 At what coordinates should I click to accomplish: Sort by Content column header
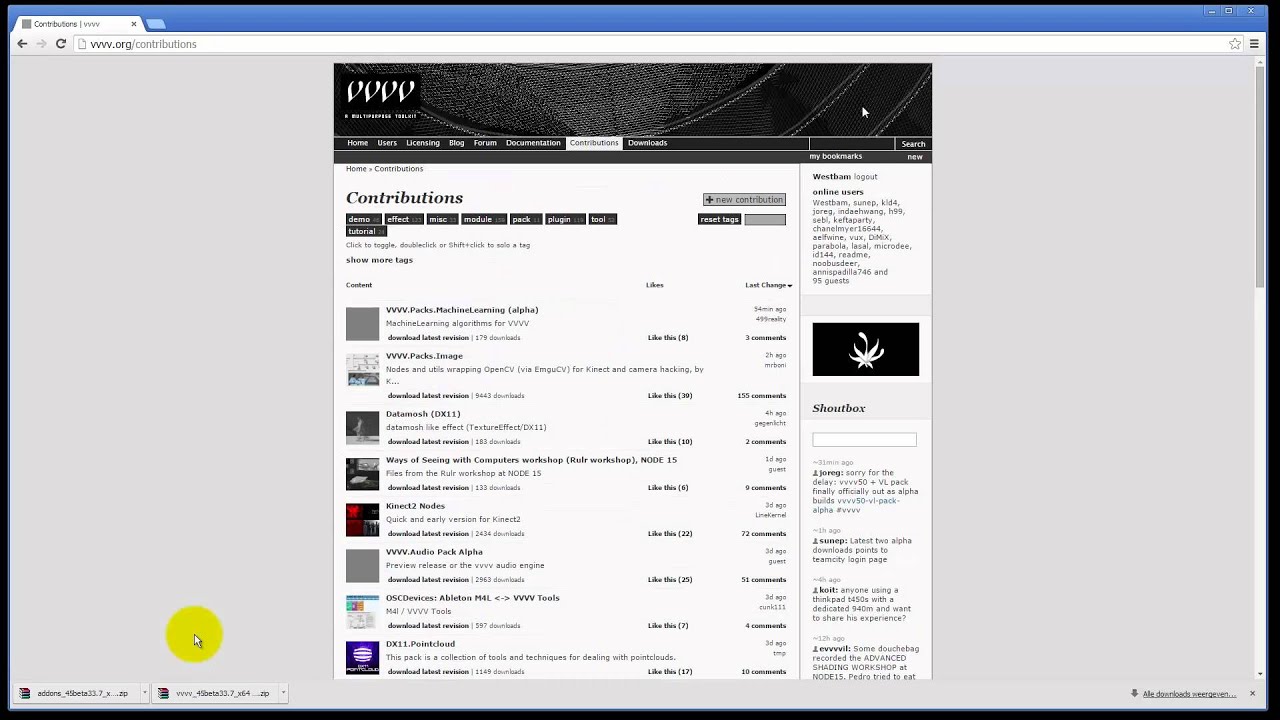pos(359,285)
